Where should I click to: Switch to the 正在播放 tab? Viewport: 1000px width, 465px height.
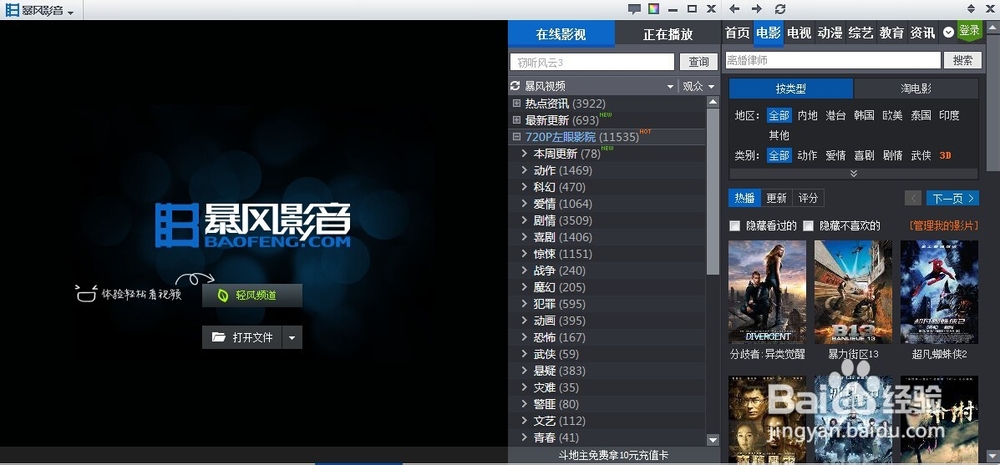pyautogui.click(x=668, y=34)
